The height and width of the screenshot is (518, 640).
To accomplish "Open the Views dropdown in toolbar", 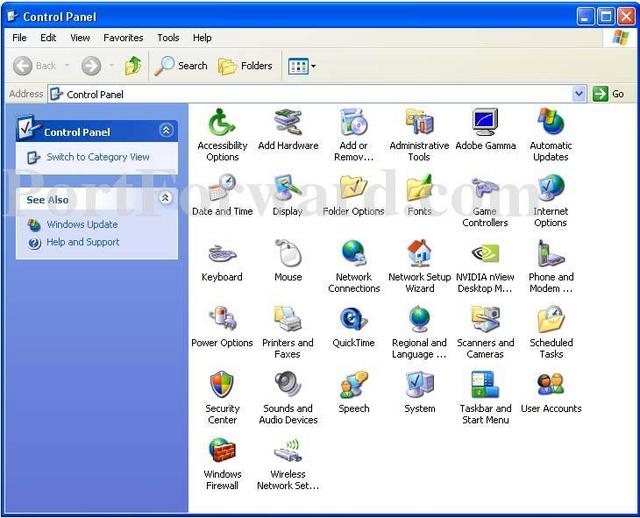I will coord(302,66).
